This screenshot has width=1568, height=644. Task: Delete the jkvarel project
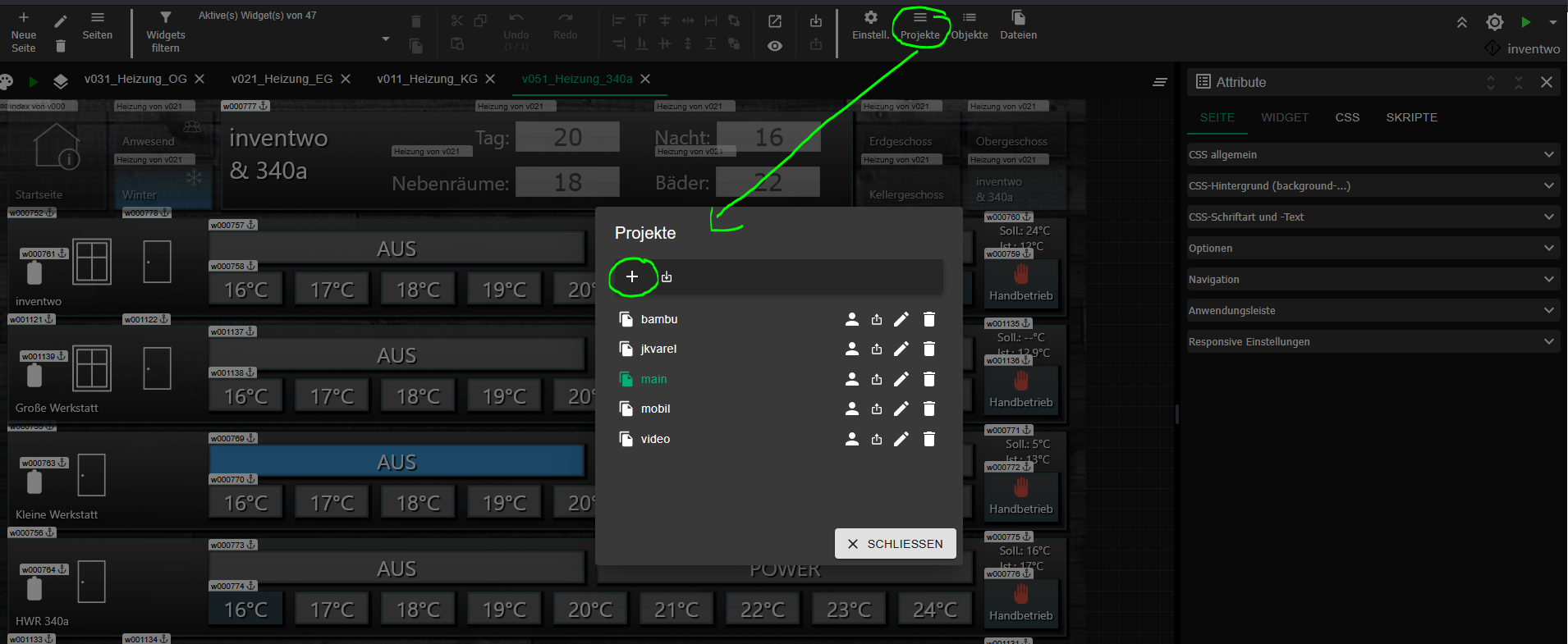[929, 349]
